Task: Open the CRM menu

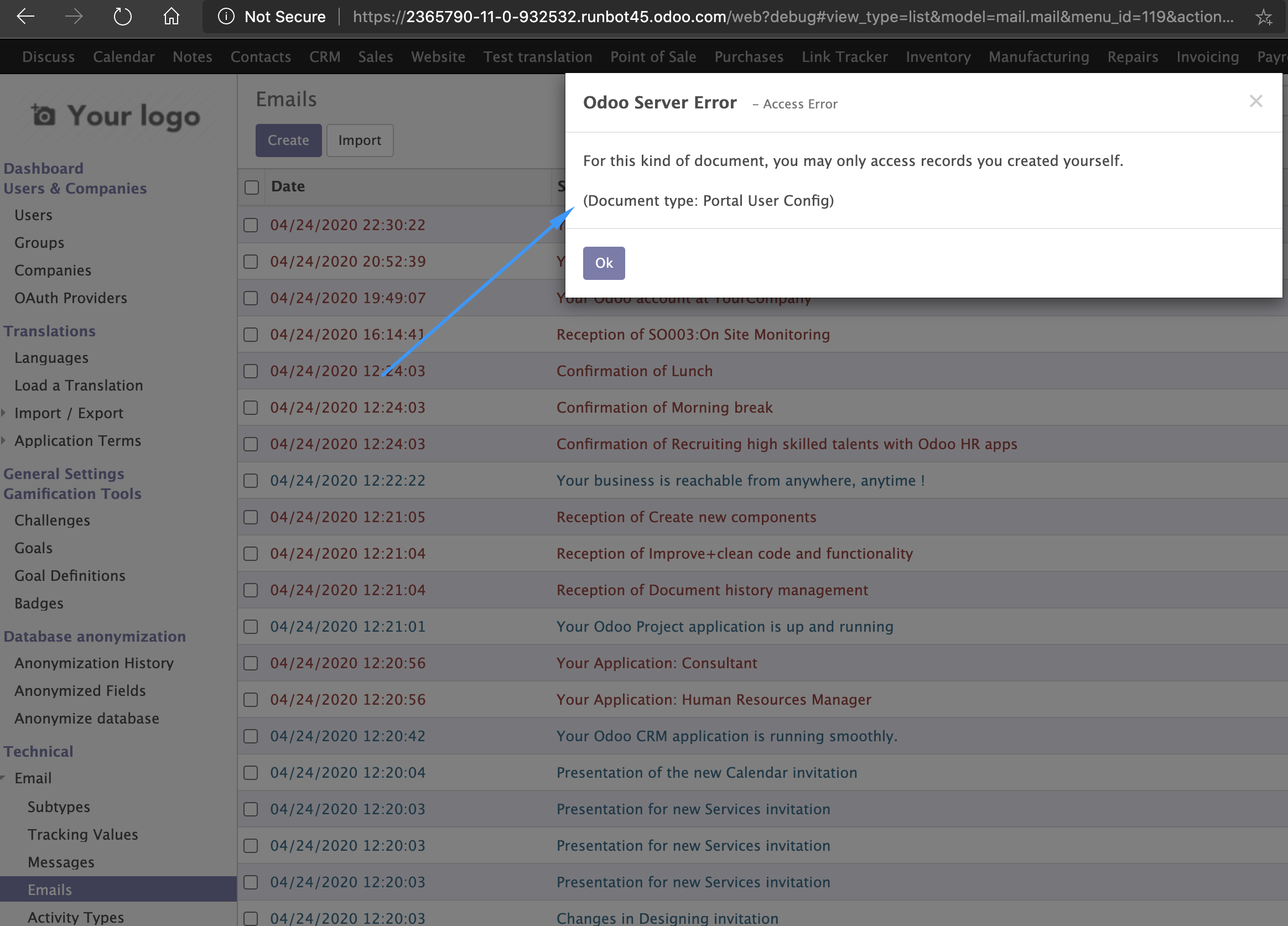Action: coord(324,57)
